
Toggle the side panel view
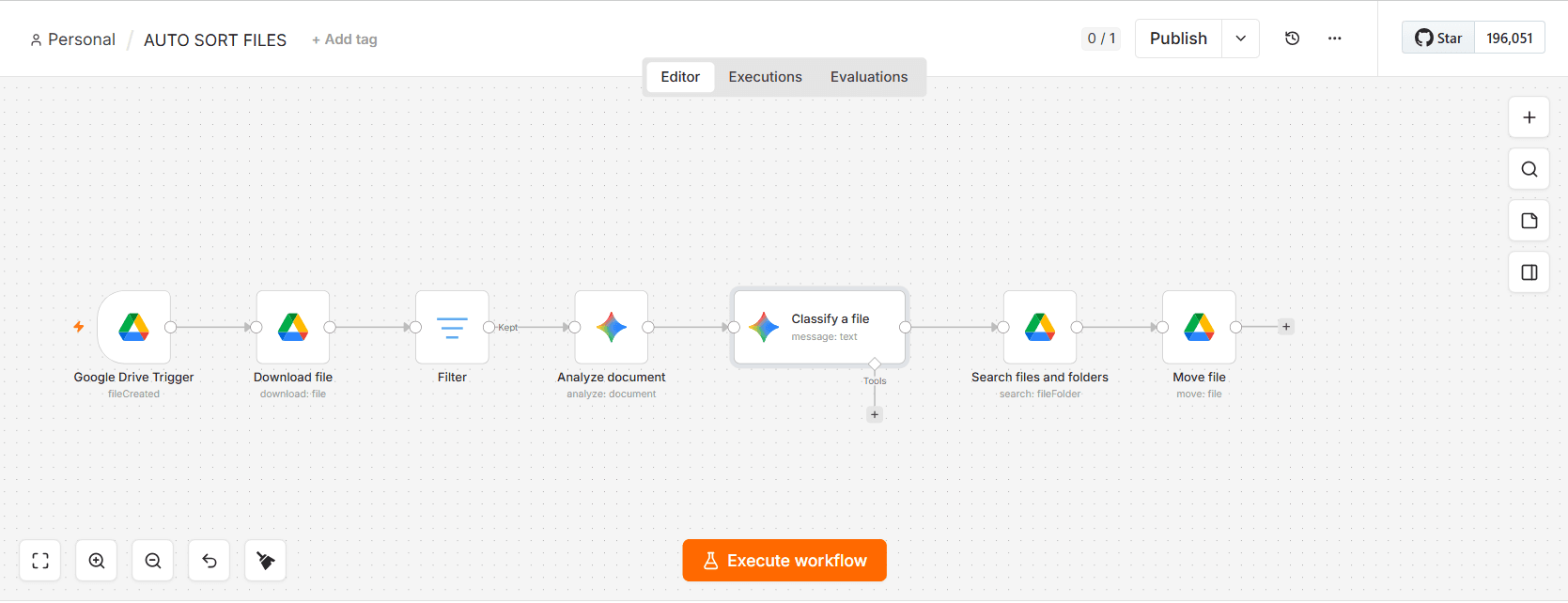pos(1529,272)
